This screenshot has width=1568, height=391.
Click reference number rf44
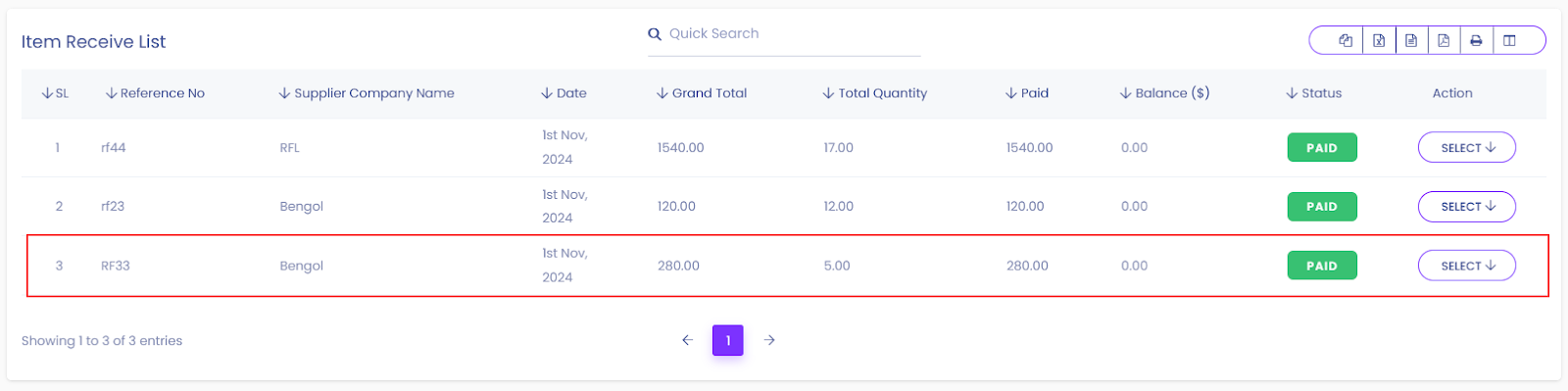tap(114, 148)
